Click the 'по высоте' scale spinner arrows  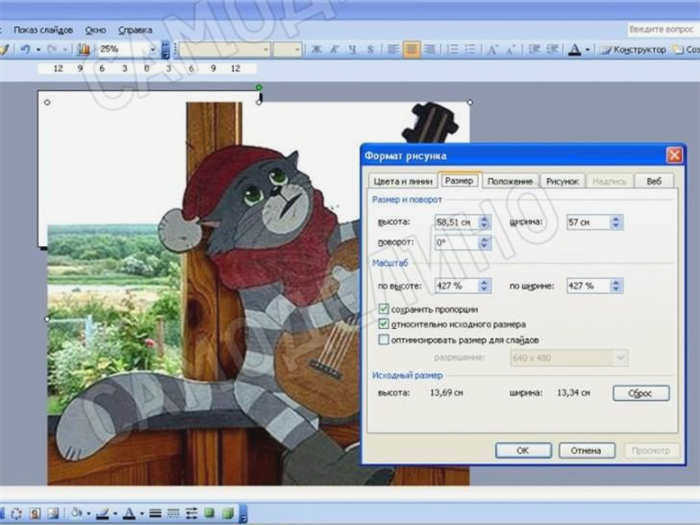(485, 286)
